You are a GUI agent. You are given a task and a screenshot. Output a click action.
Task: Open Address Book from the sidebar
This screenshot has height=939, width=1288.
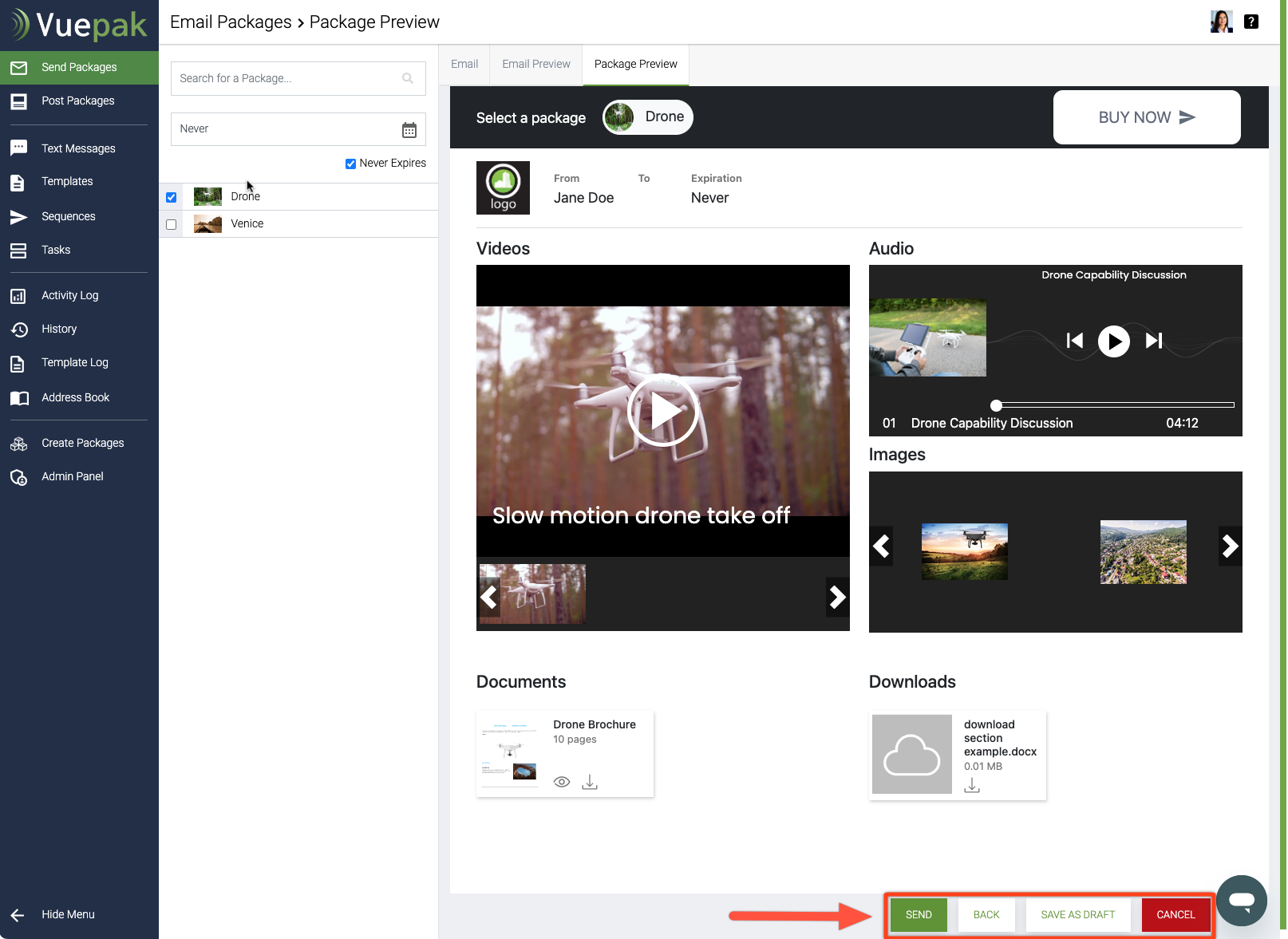(x=76, y=397)
